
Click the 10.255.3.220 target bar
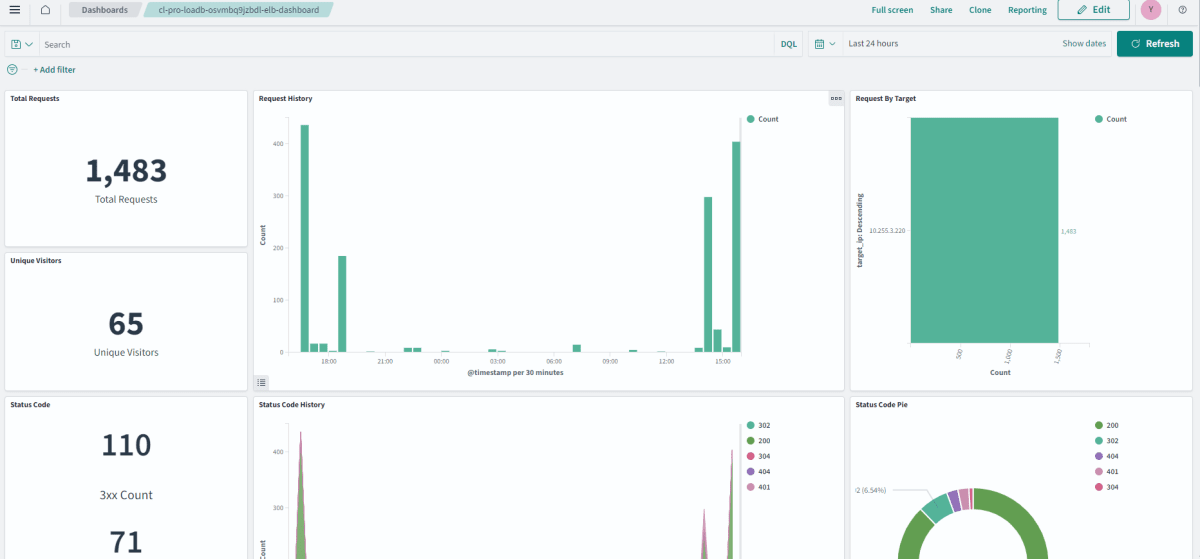click(984, 230)
